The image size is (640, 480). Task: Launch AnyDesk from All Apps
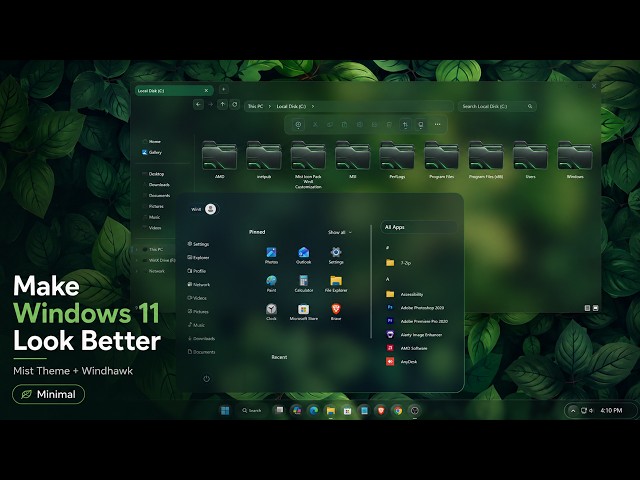(x=402, y=361)
